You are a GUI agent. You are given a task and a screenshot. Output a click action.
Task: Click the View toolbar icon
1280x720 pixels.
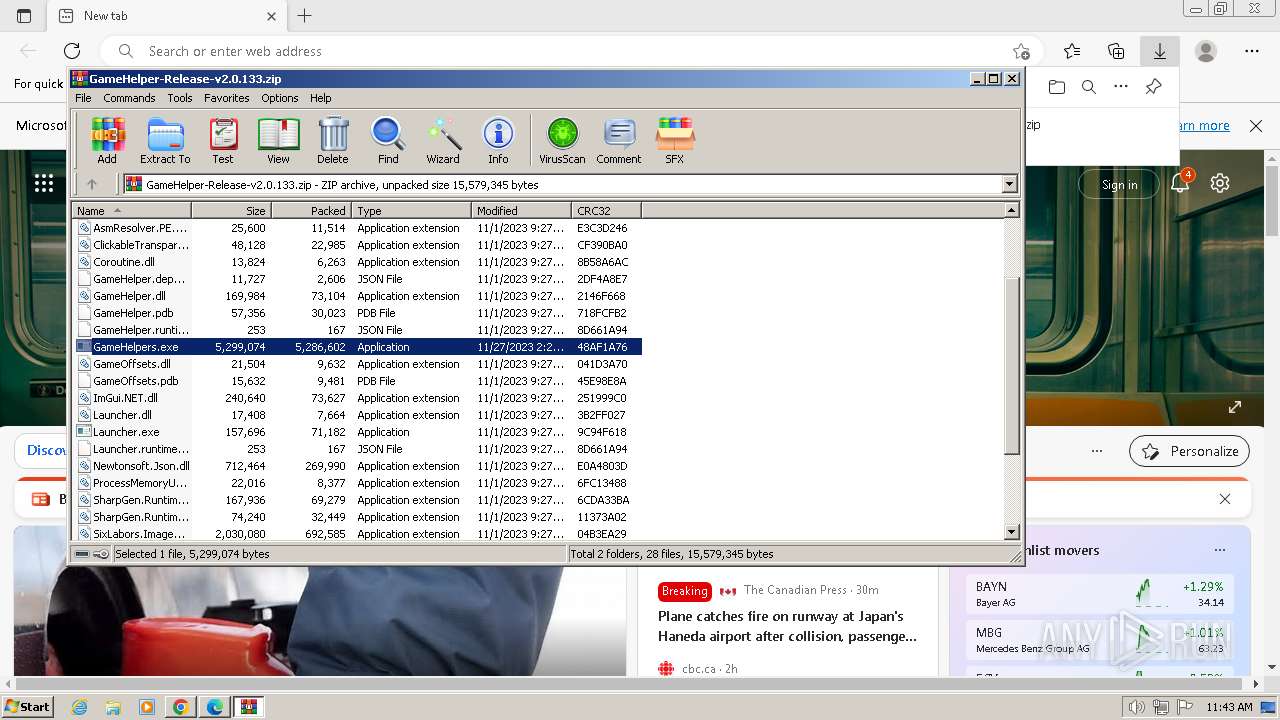point(278,141)
